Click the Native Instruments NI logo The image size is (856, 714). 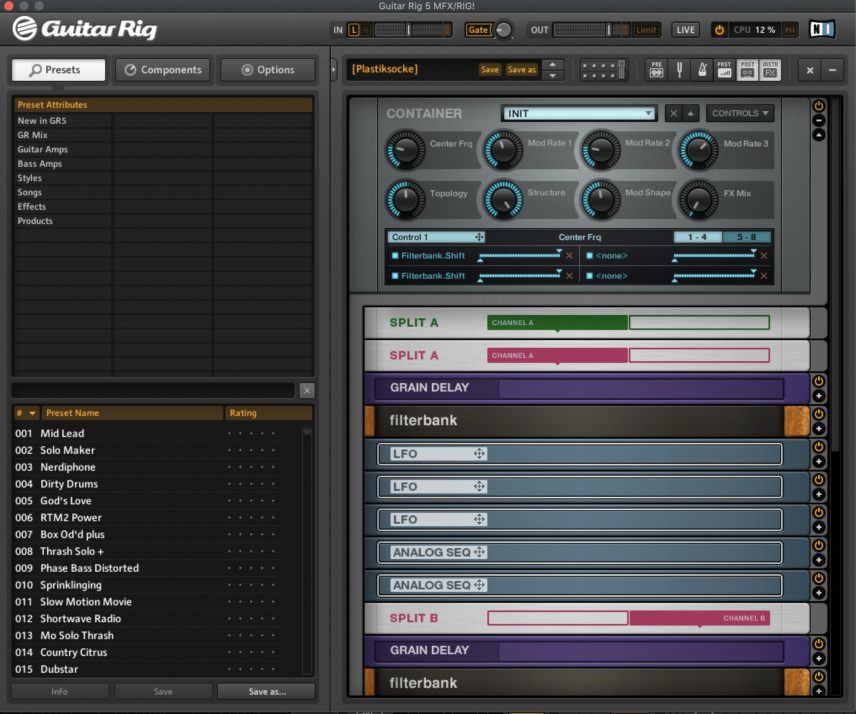pyautogui.click(x=822, y=29)
